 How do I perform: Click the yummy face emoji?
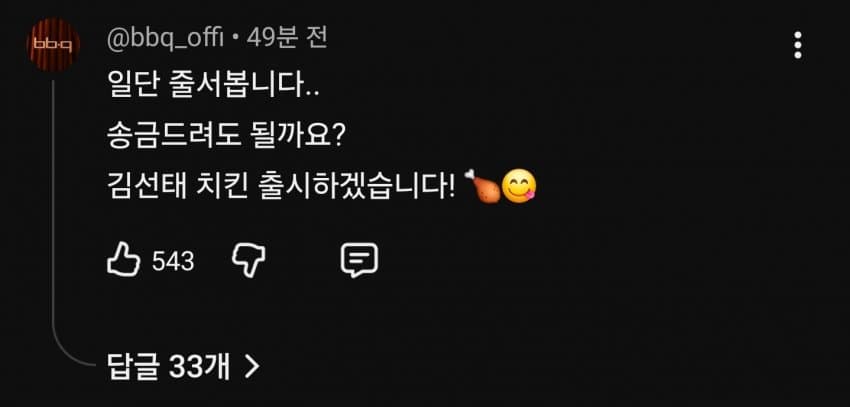coord(519,186)
